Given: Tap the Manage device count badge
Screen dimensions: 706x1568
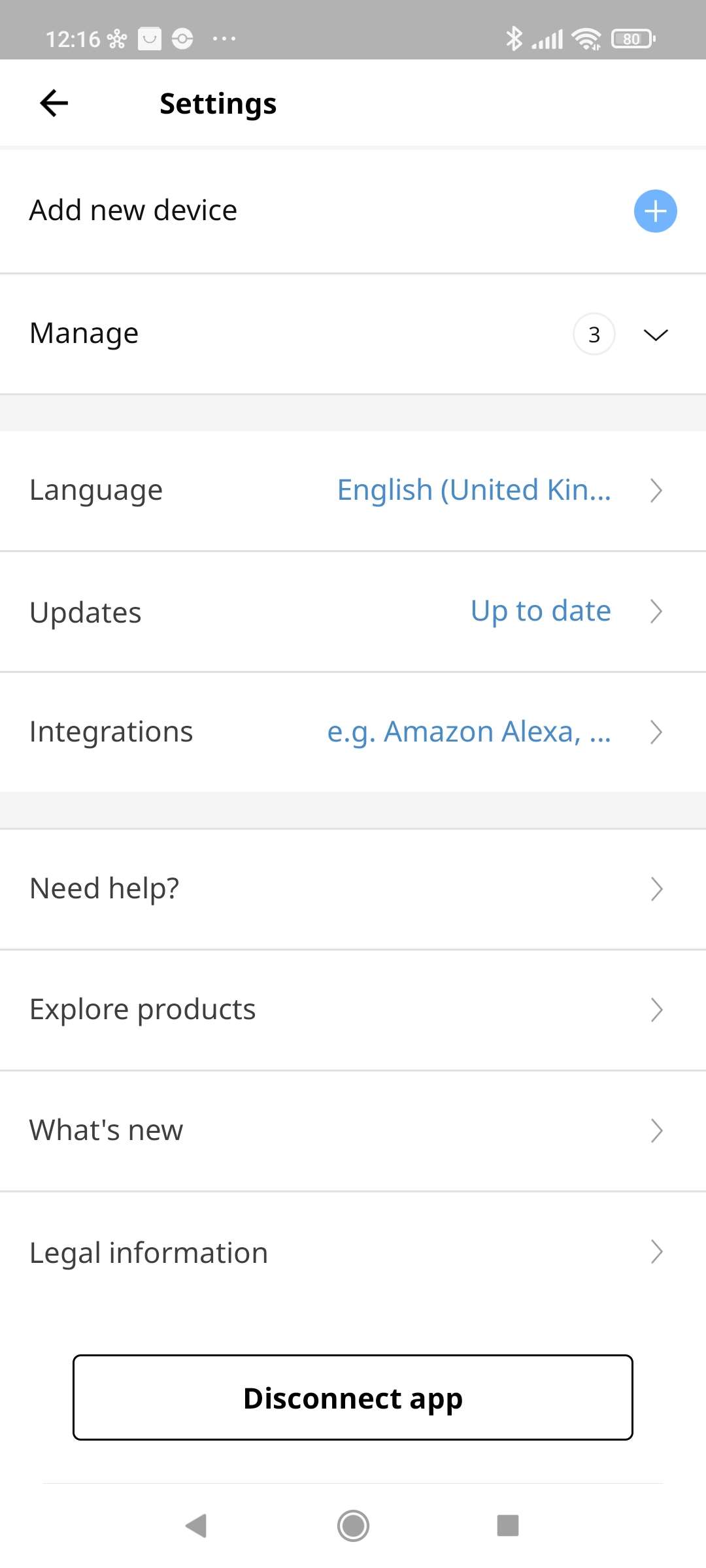Looking at the screenshot, I should (594, 335).
